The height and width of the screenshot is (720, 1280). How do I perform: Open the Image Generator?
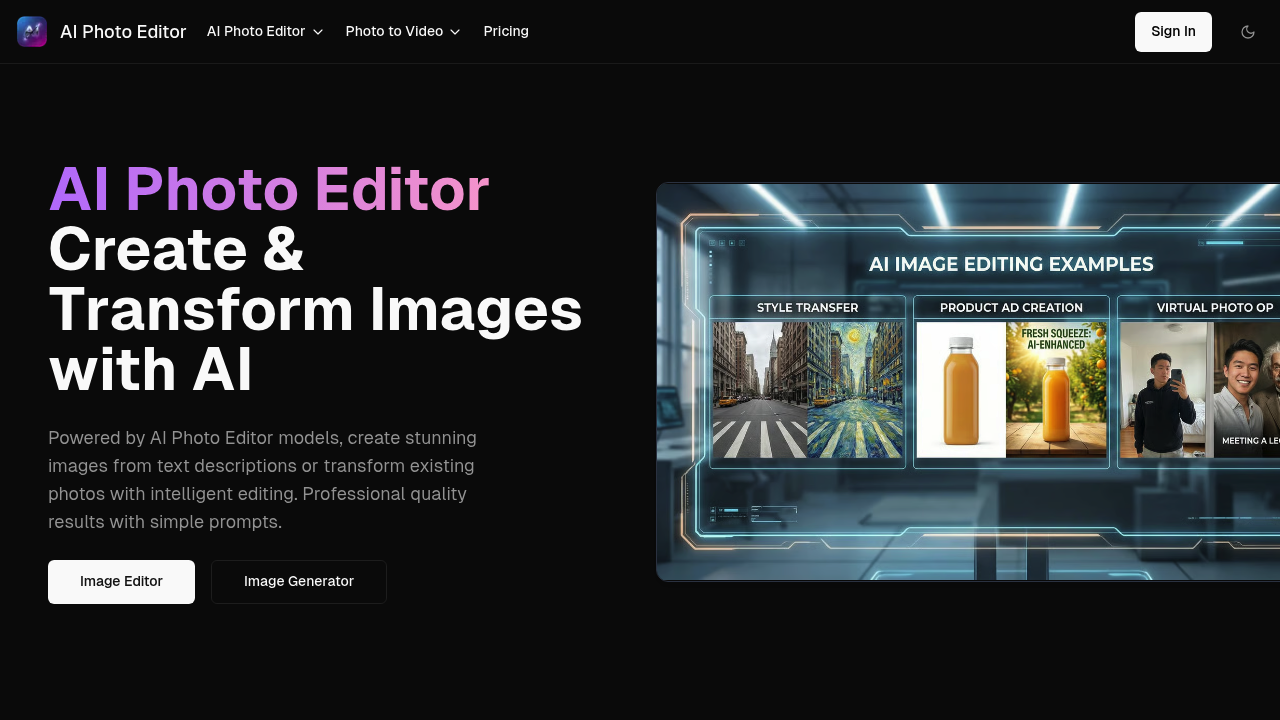pyautogui.click(x=299, y=581)
